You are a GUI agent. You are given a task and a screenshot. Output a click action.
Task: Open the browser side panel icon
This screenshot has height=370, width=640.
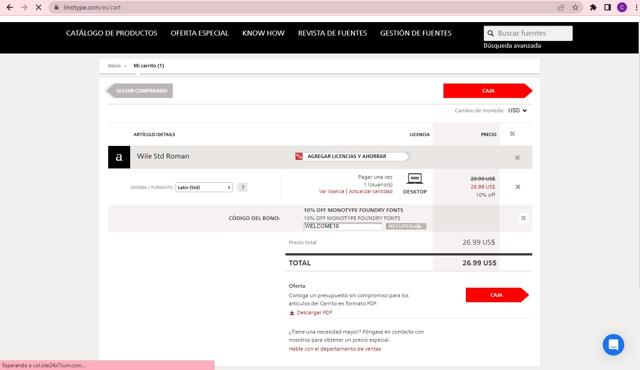click(x=607, y=7)
